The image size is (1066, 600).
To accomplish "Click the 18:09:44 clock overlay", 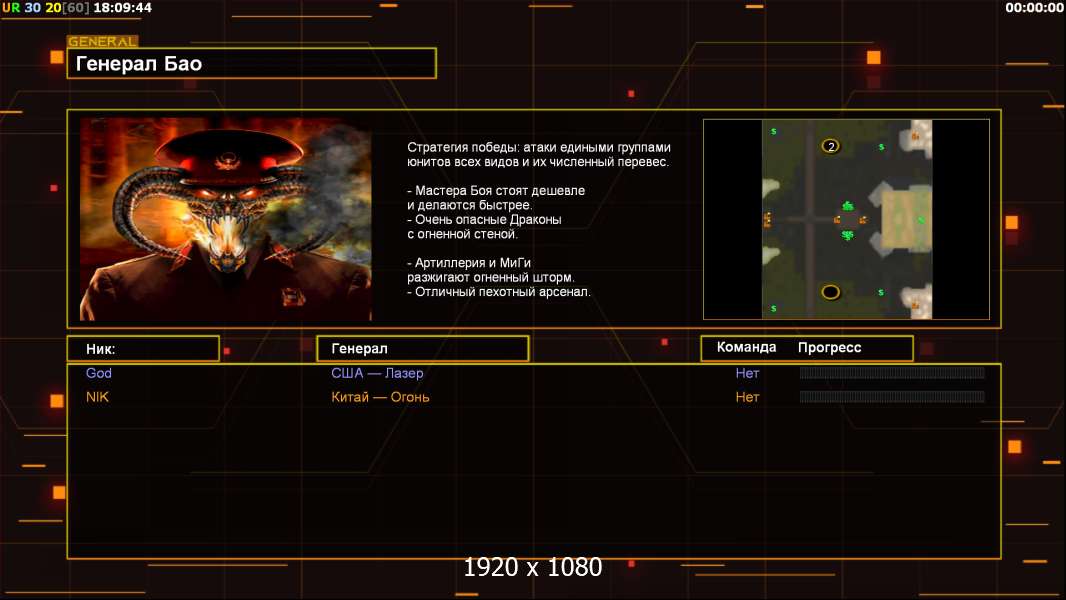I will (122, 7).
